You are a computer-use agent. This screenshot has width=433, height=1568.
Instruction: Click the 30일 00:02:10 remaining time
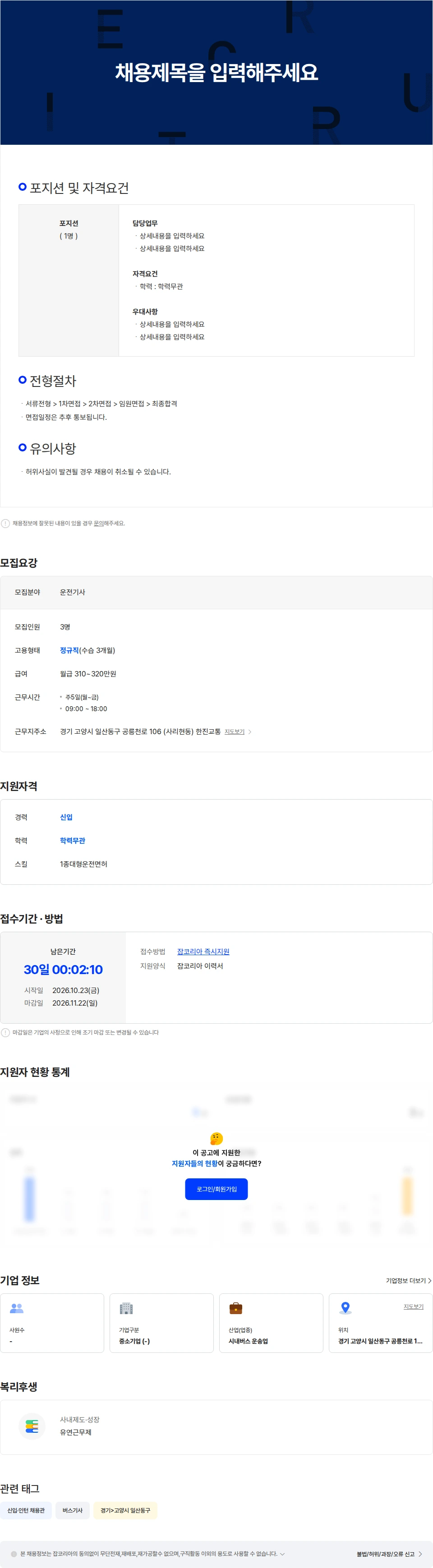[x=63, y=970]
